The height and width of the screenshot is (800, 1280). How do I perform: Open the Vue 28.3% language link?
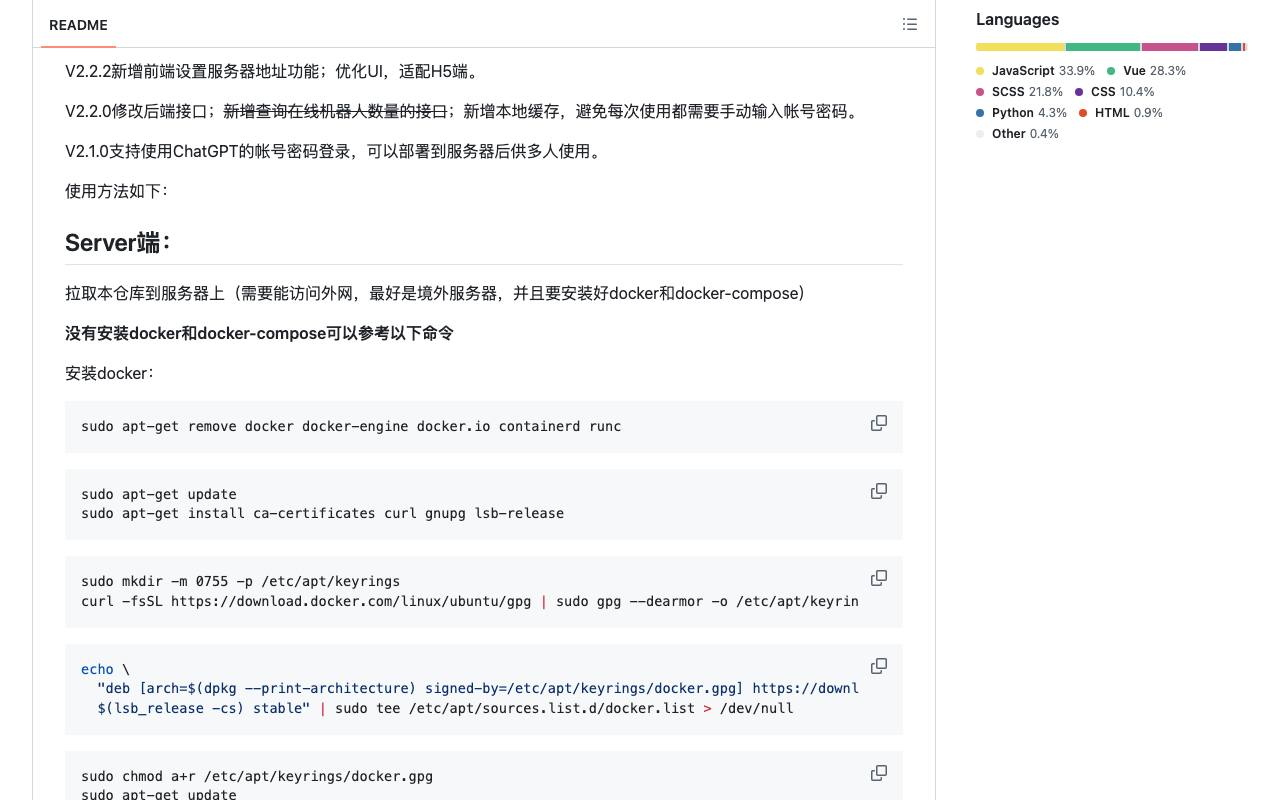point(1146,71)
